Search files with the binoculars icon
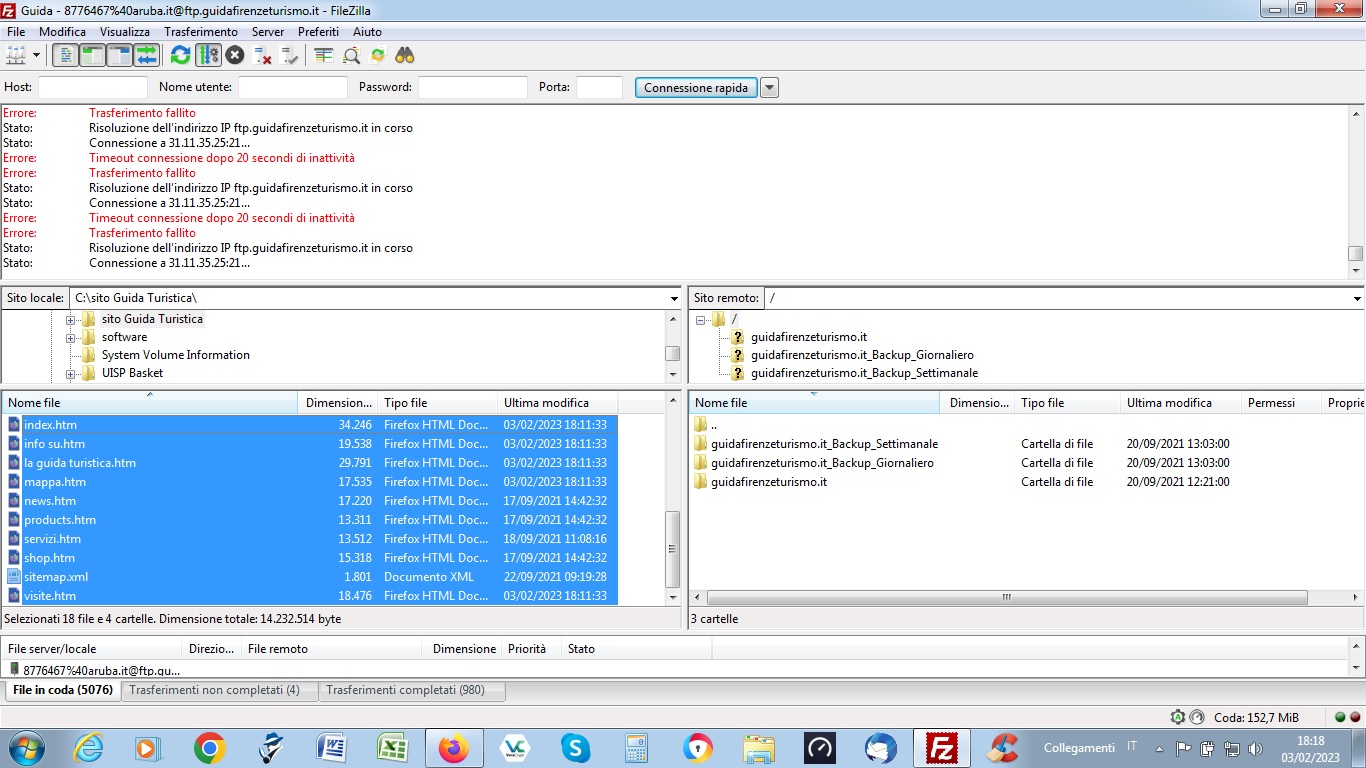Screen dimensions: 1366x768 tap(405, 55)
